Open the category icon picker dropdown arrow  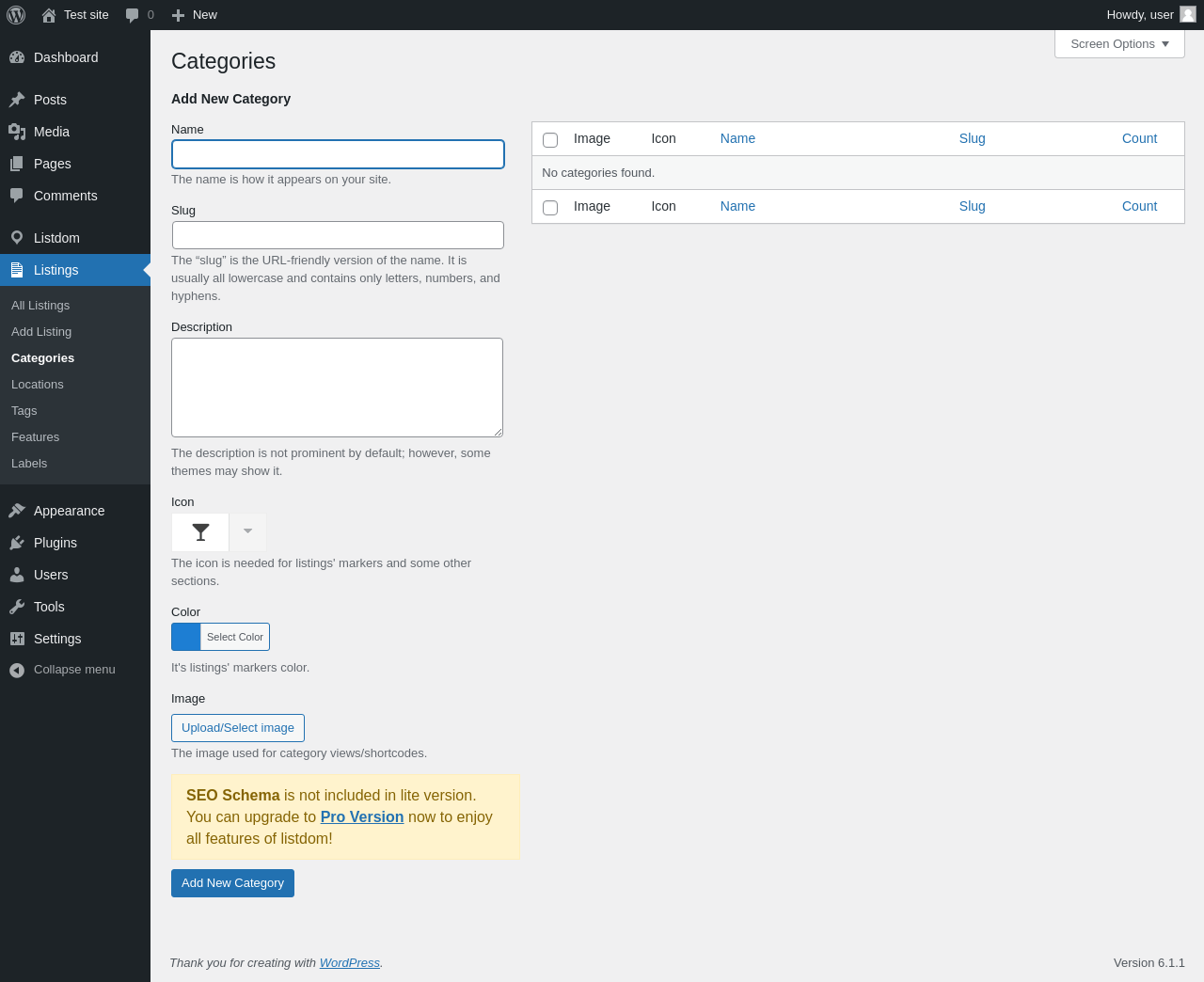point(247,531)
